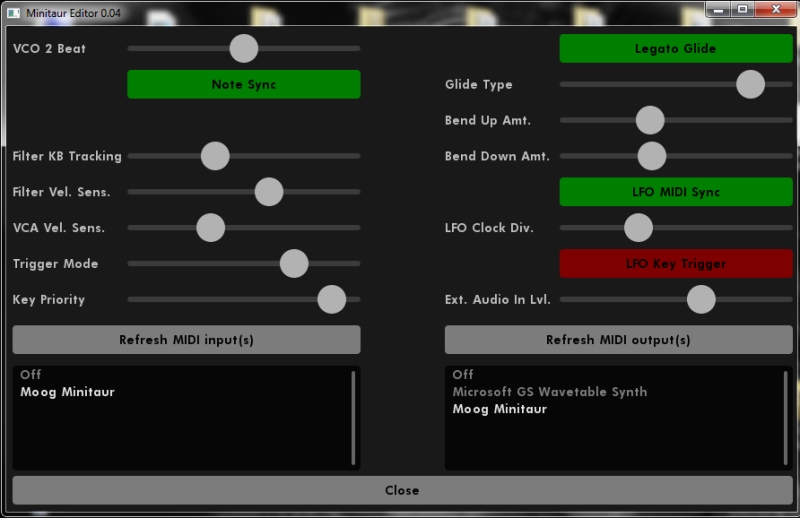
Task: Maximize the Minitaur Editor window
Action: coord(743,10)
